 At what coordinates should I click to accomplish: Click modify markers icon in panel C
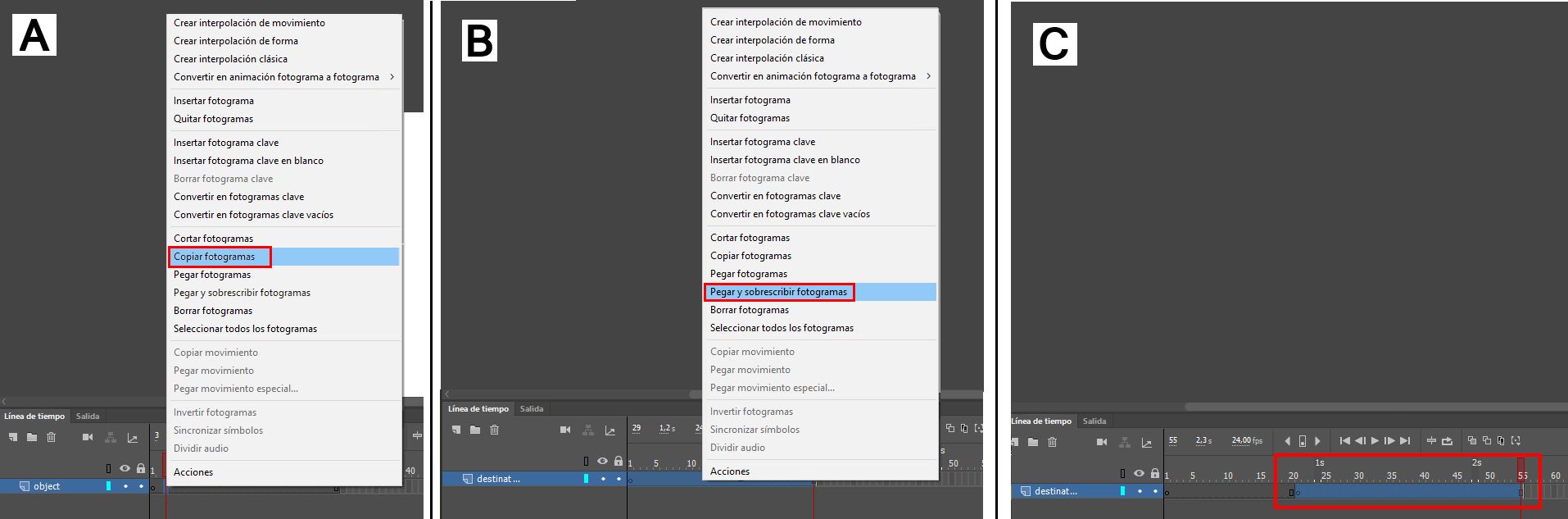(x=1516, y=440)
